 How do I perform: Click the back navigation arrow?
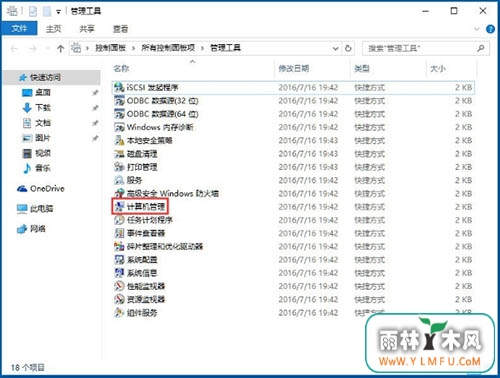click(14, 49)
